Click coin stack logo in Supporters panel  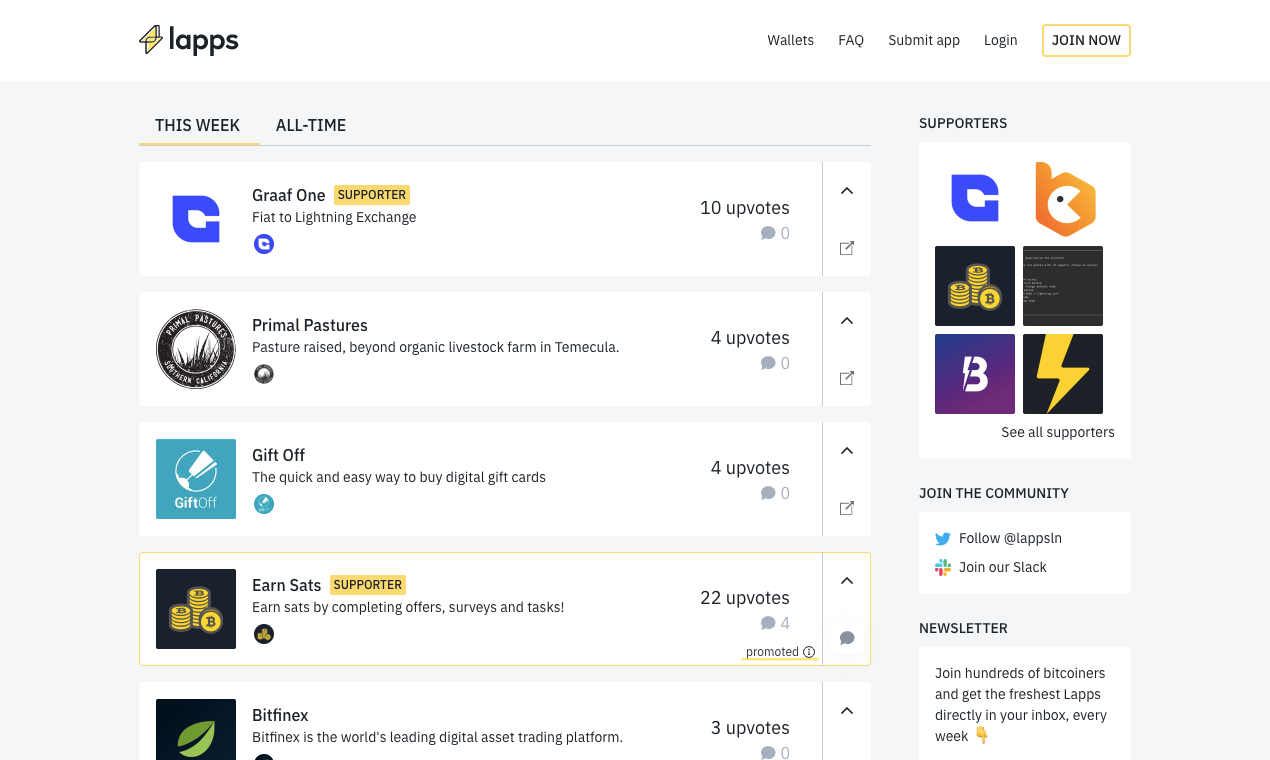(975, 286)
